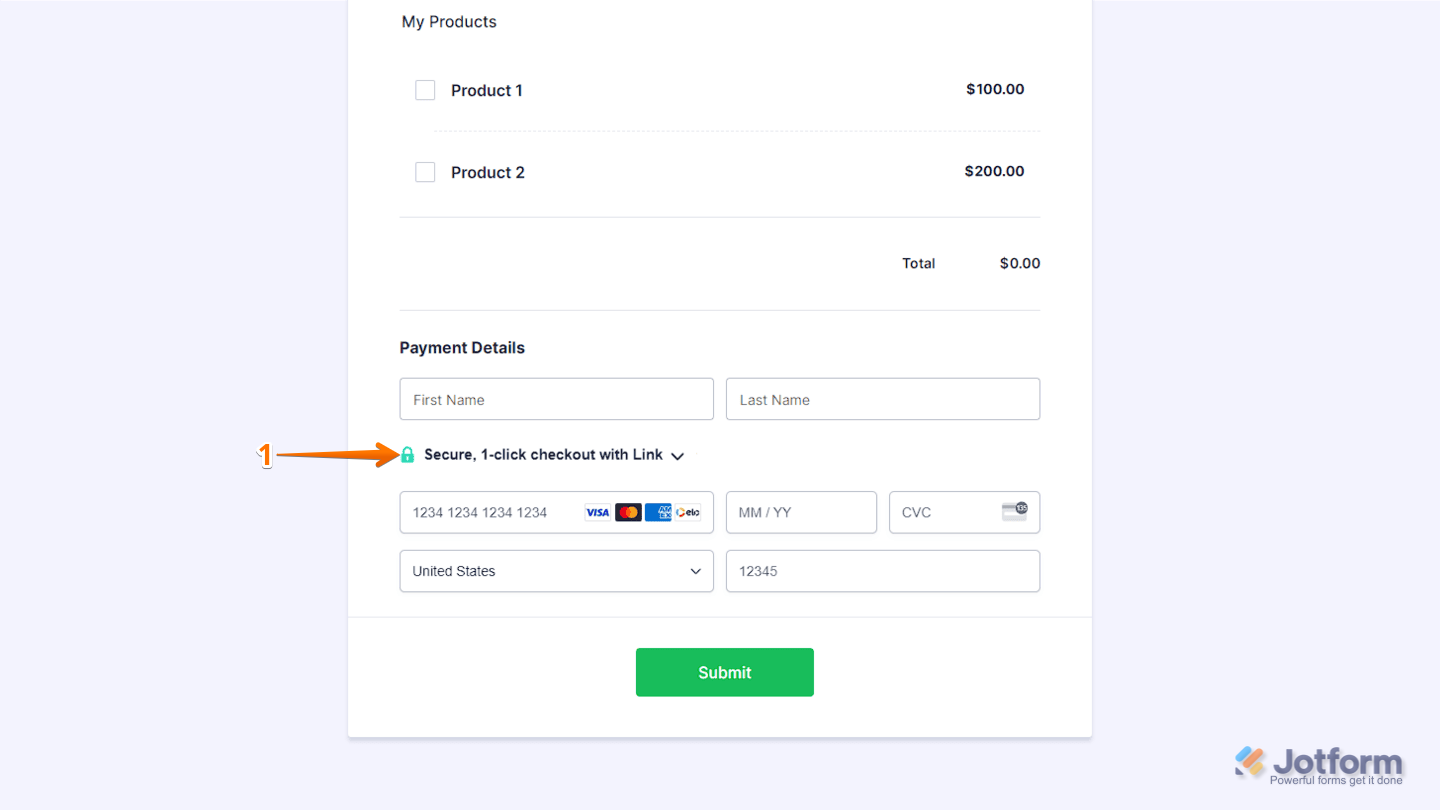Click the CVC card hint icon

[x=1015, y=510]
